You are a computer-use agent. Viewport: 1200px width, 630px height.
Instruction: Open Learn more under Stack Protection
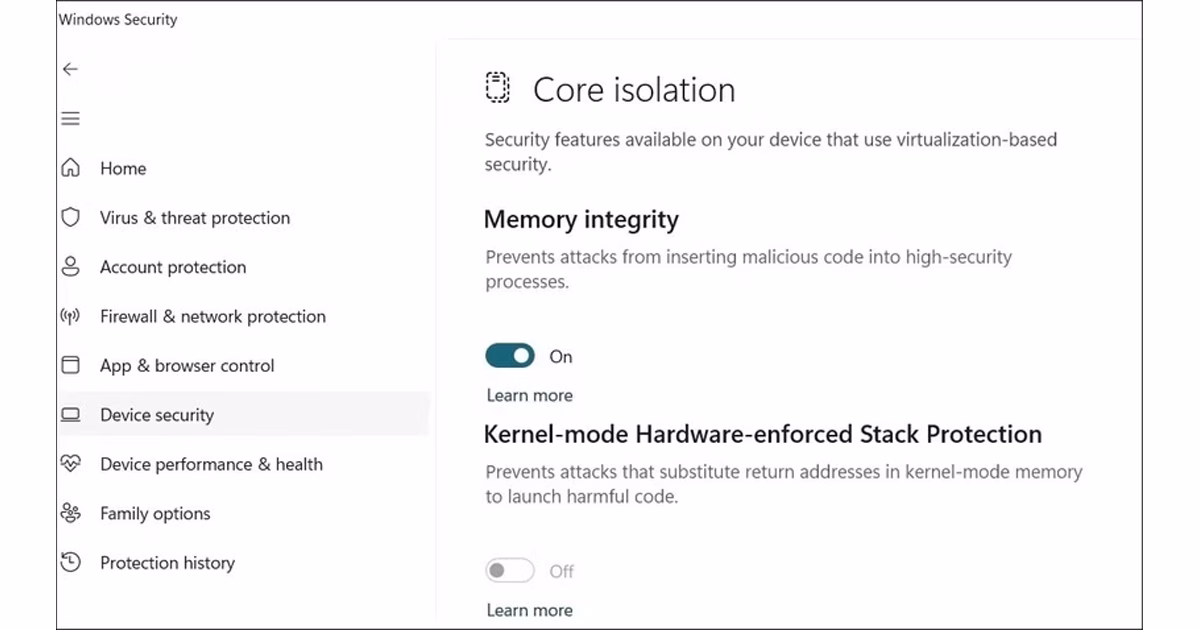click(x=529, y=610)
